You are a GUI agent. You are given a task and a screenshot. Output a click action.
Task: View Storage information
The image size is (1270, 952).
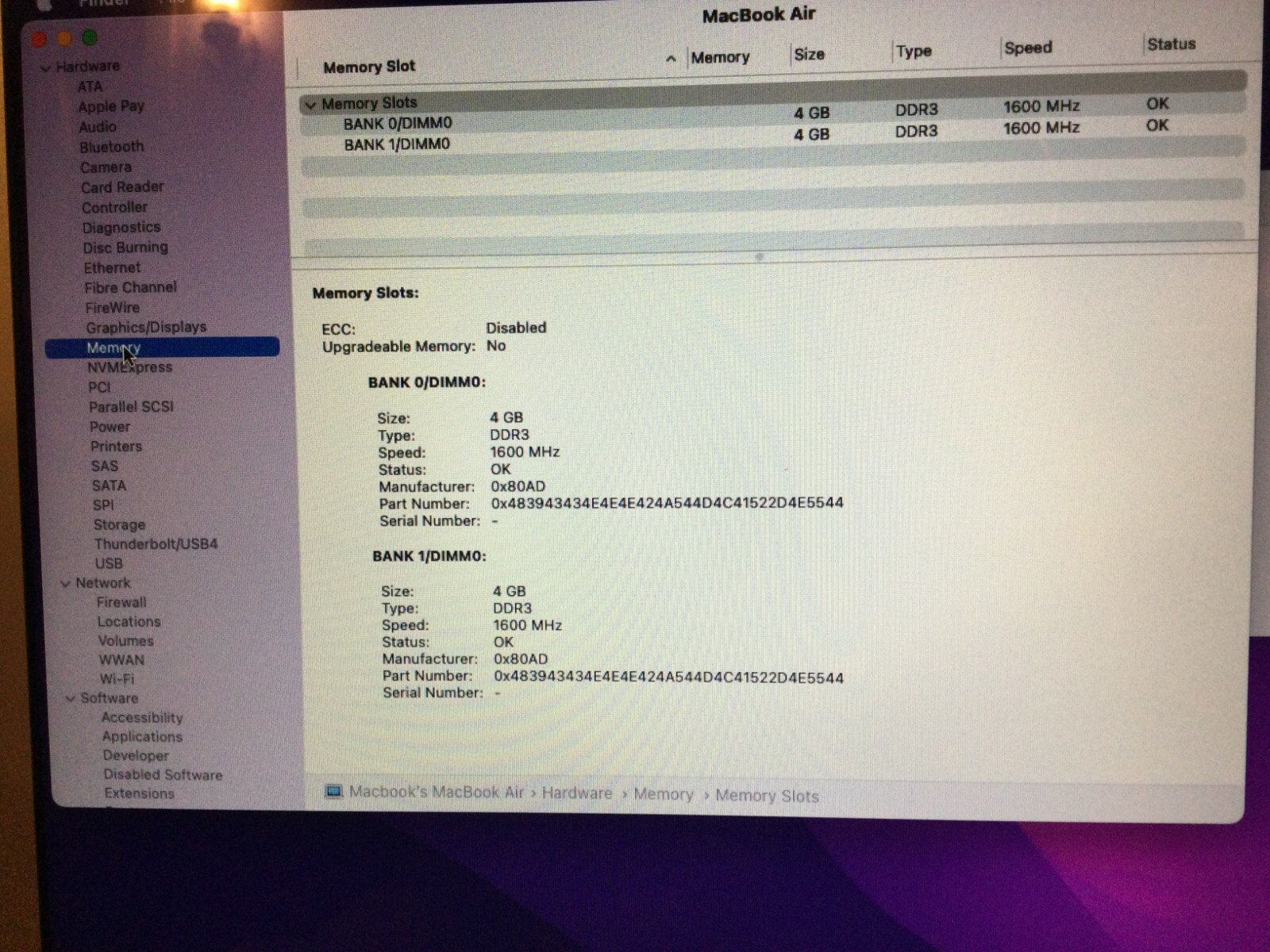pos(119,524)
